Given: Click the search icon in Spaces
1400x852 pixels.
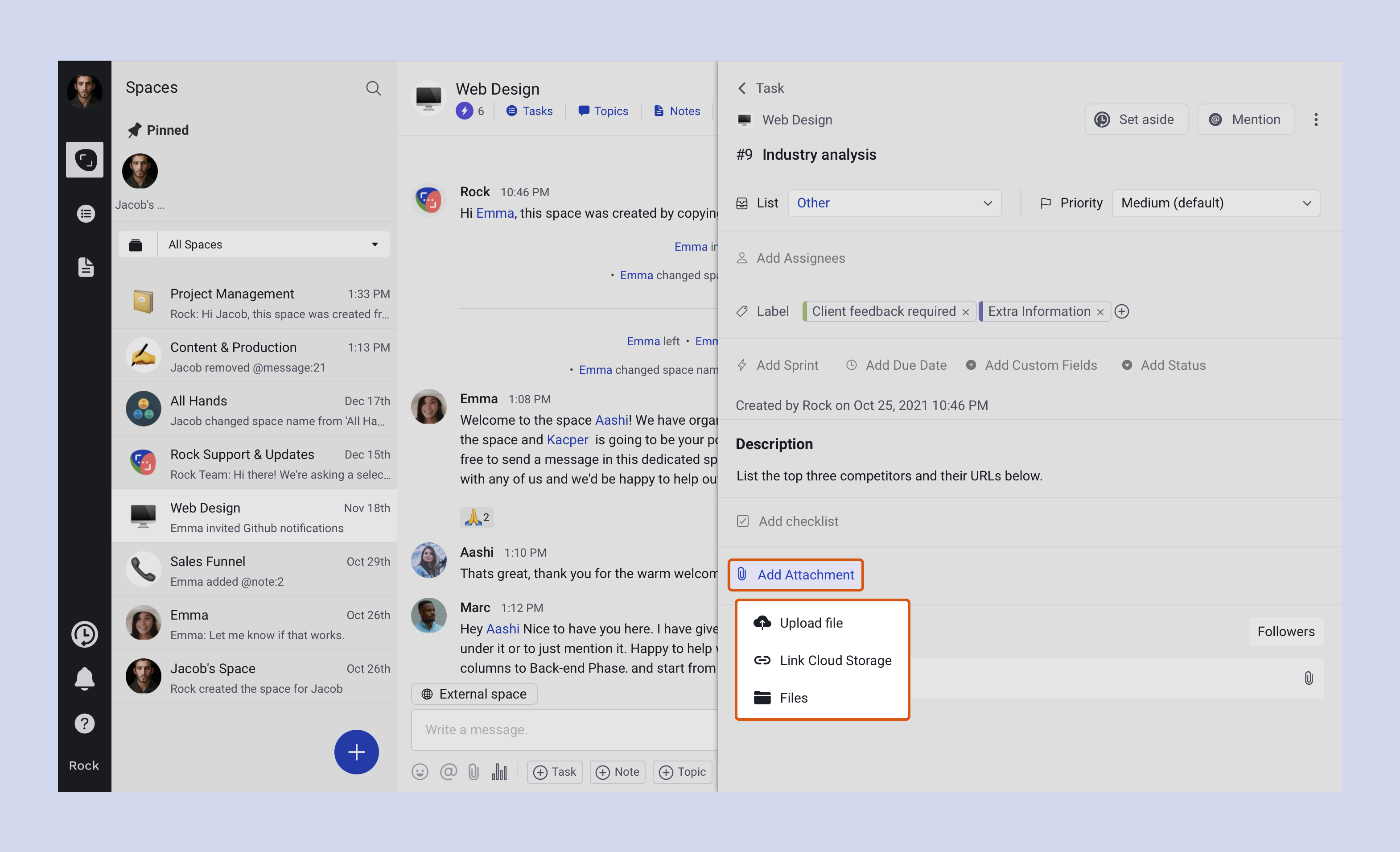Looking at the screenshot, I should coord(373,88).
